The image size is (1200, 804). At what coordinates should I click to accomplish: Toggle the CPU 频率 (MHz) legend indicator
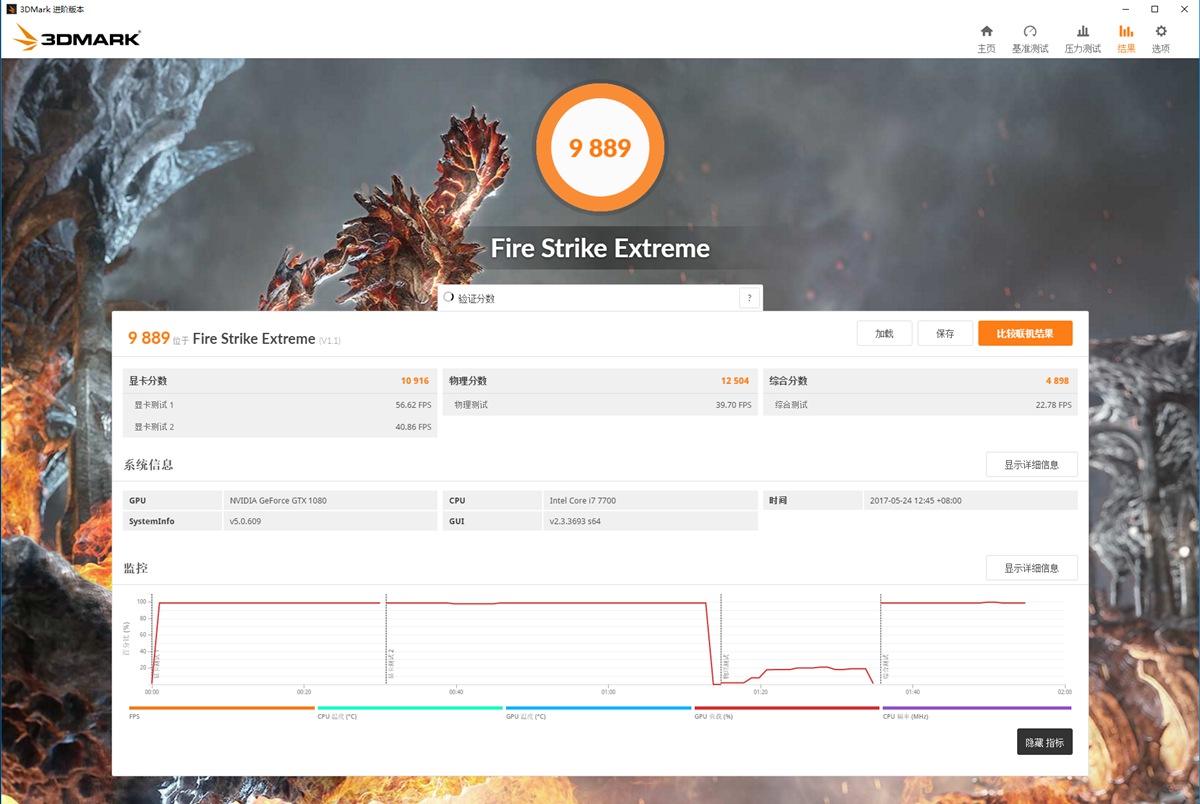pyautogui.click(x=976, y=708)
